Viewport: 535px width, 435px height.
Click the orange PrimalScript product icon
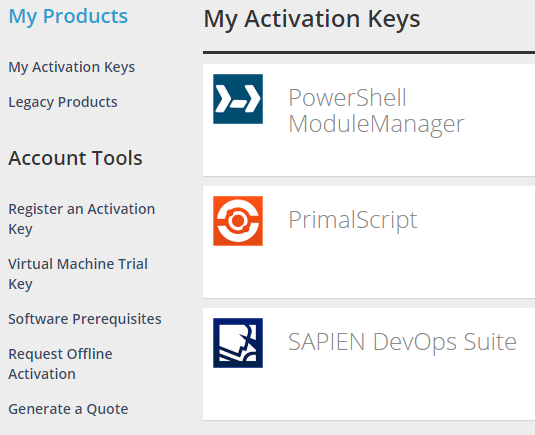tap(238, 221)
